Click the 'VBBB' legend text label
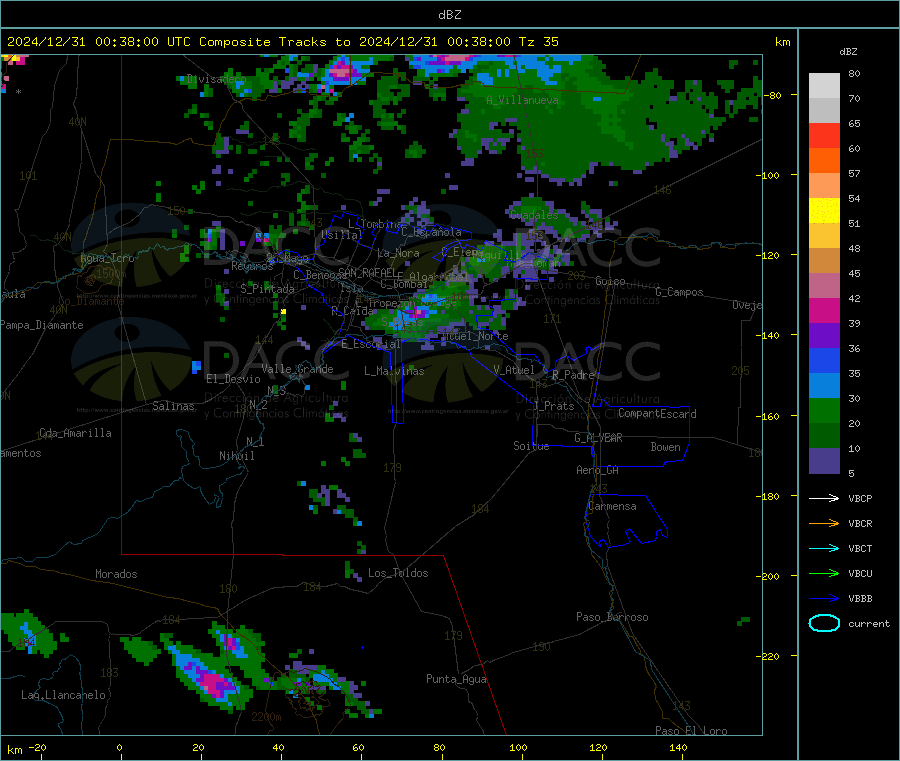 [x=860, y=599]
